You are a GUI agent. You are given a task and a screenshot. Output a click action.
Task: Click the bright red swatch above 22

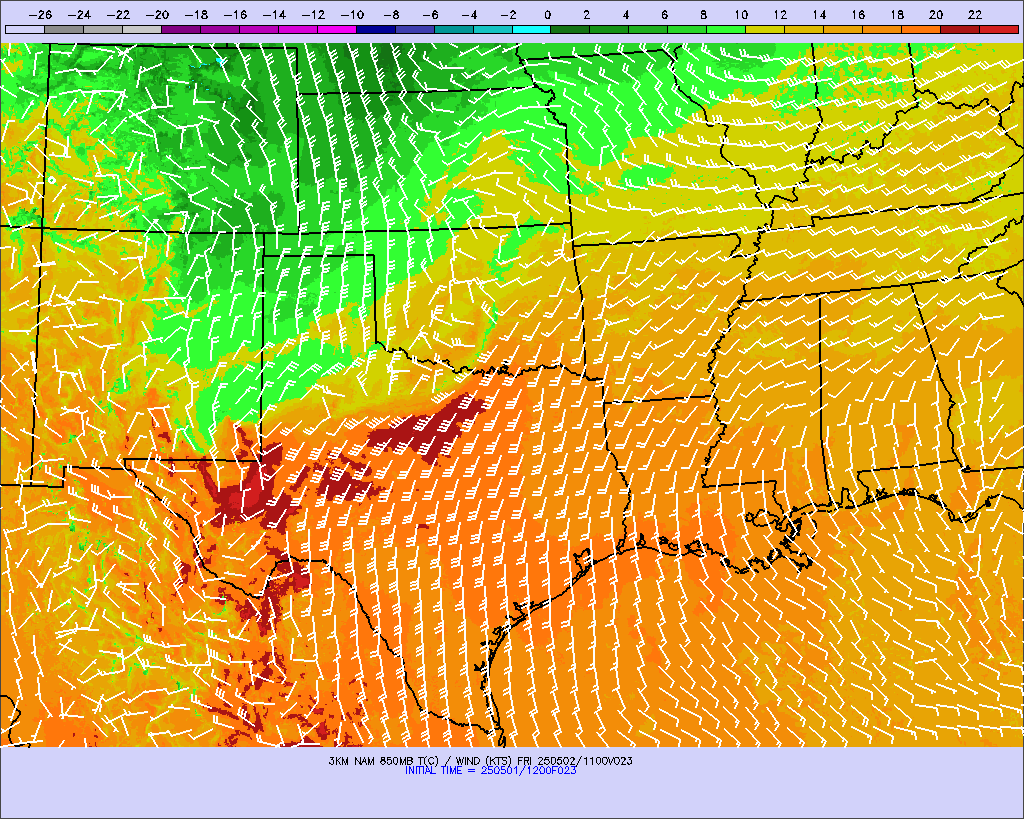click(x=999, y=29)
